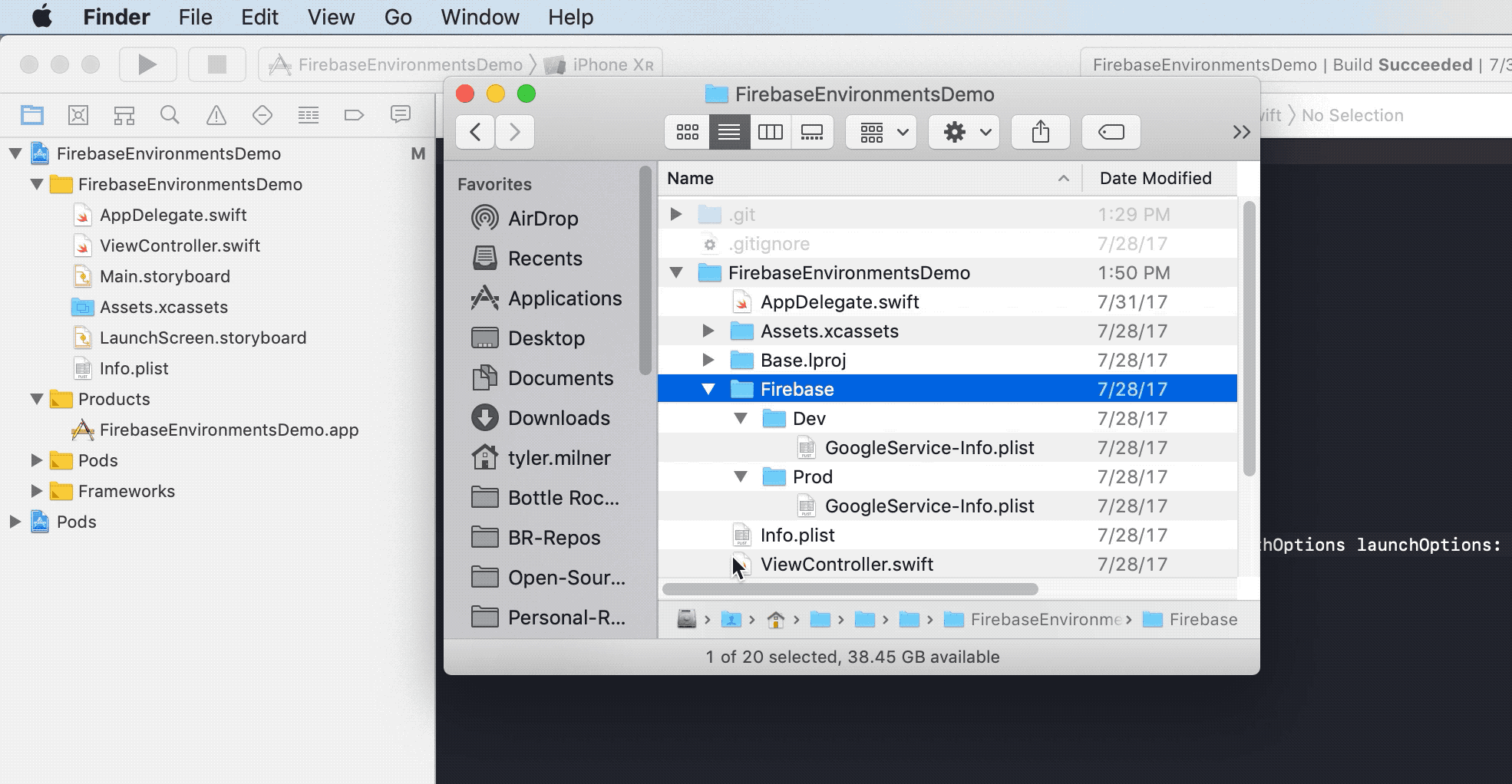Screen dimensions: 1512x784
Task: Open the View menu
Action: coord(332,17)
